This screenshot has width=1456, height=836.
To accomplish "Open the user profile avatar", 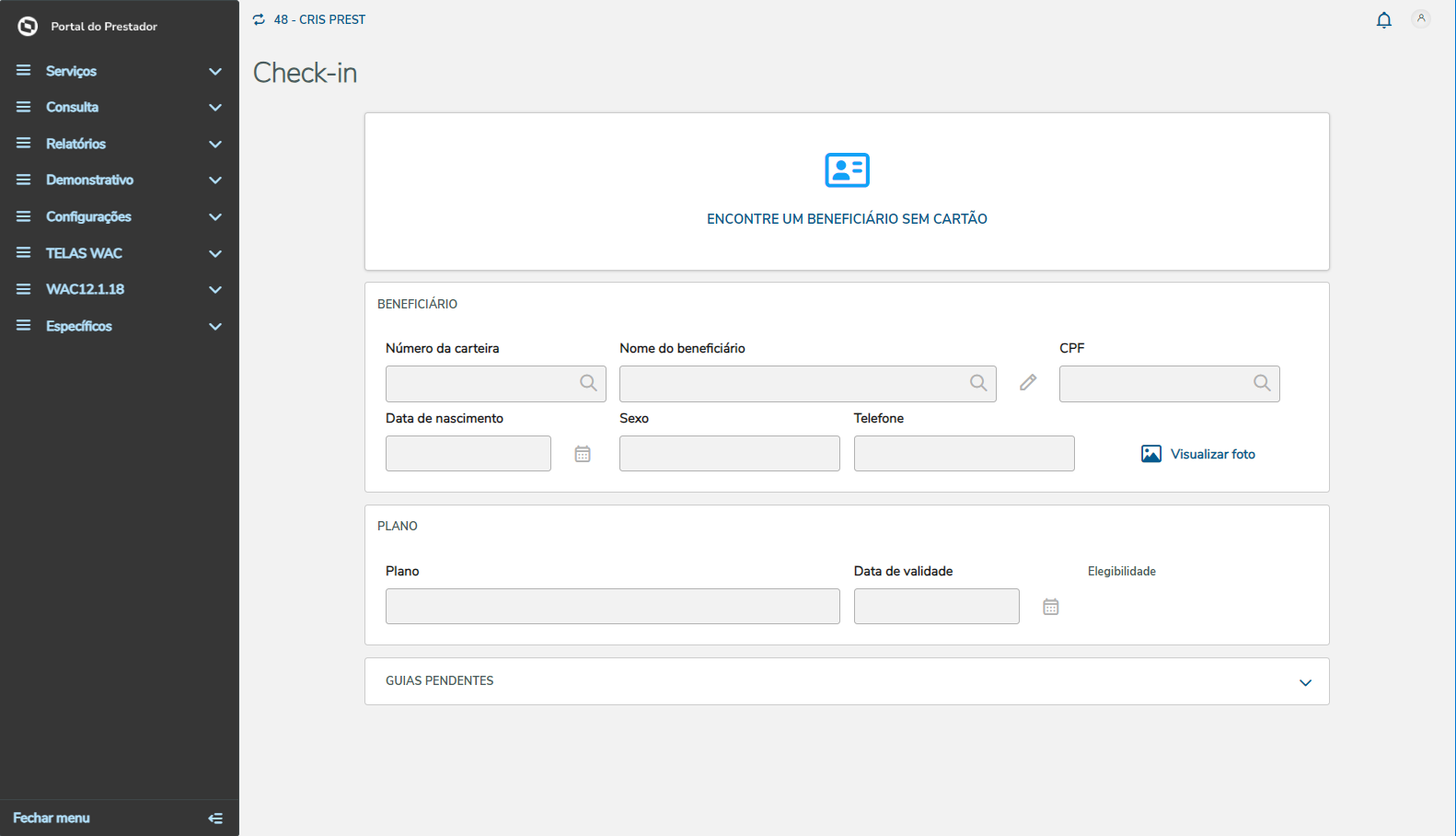I will (1421, 18).
